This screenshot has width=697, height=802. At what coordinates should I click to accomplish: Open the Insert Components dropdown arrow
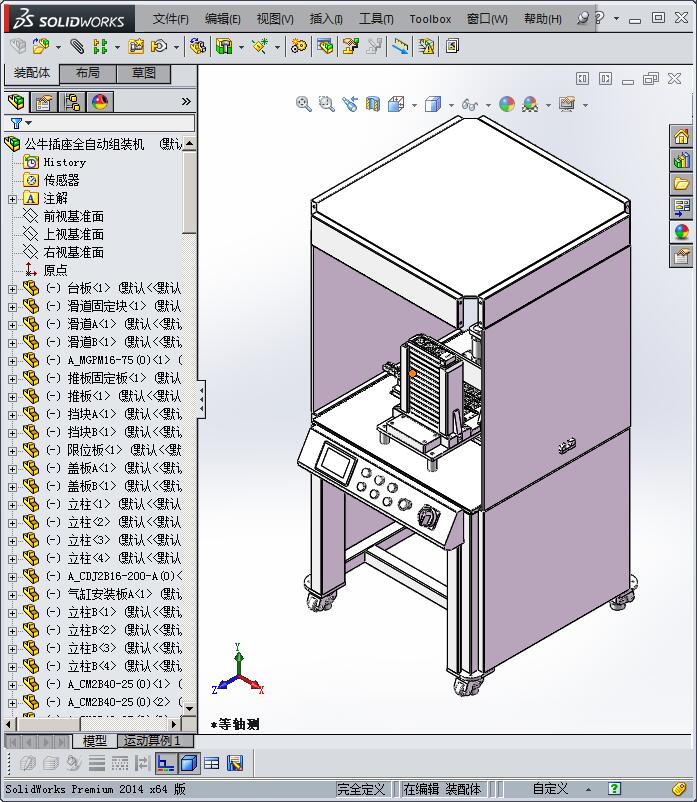(58, 47)
